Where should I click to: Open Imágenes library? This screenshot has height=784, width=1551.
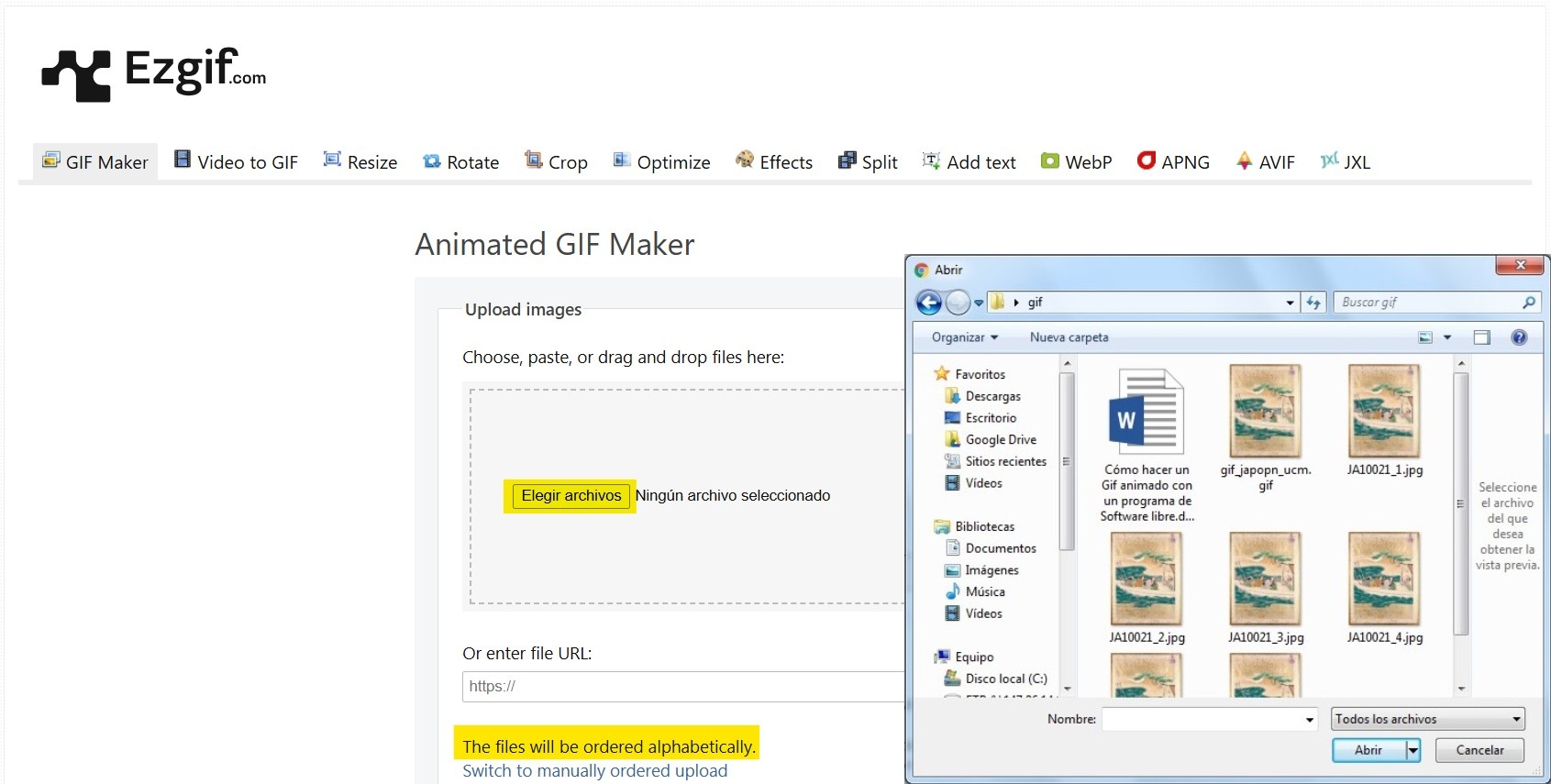pyautogui.click(x=982, y=570)
